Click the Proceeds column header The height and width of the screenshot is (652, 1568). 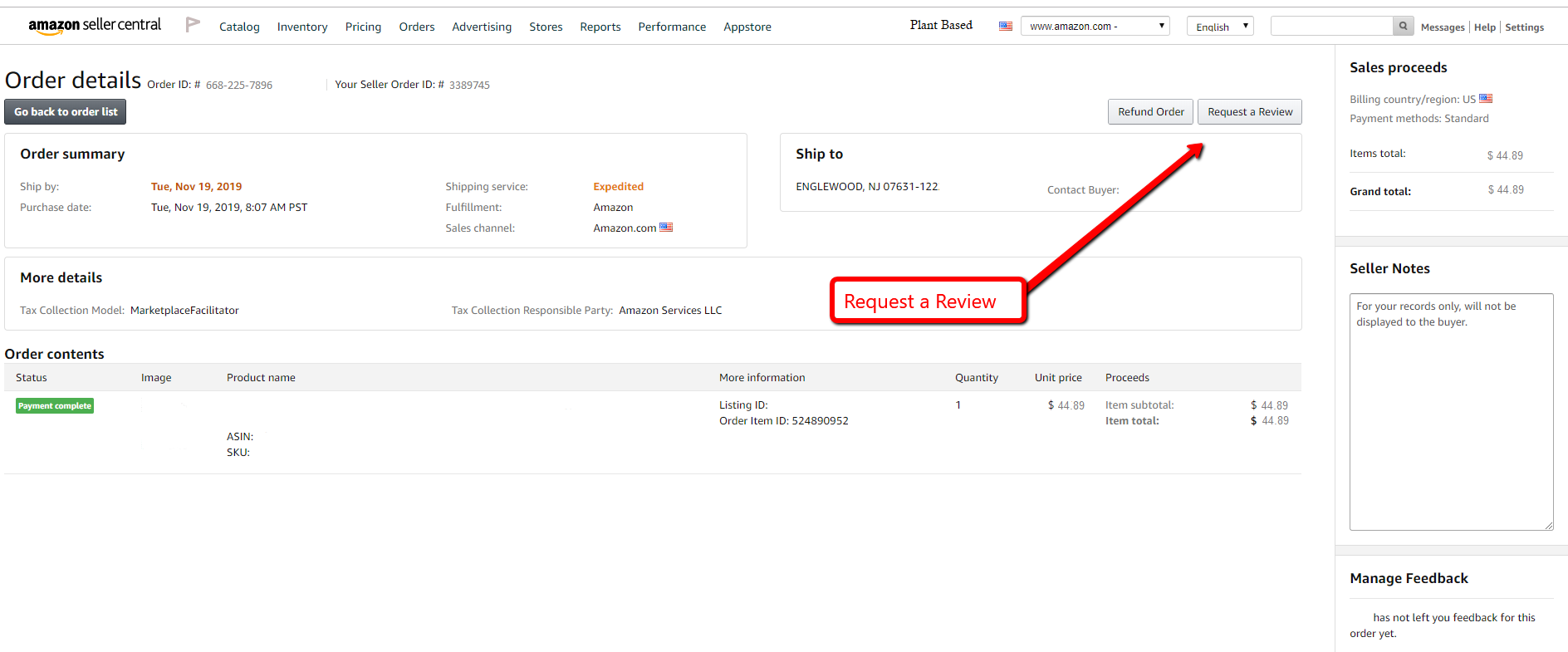pos(1127,378)
